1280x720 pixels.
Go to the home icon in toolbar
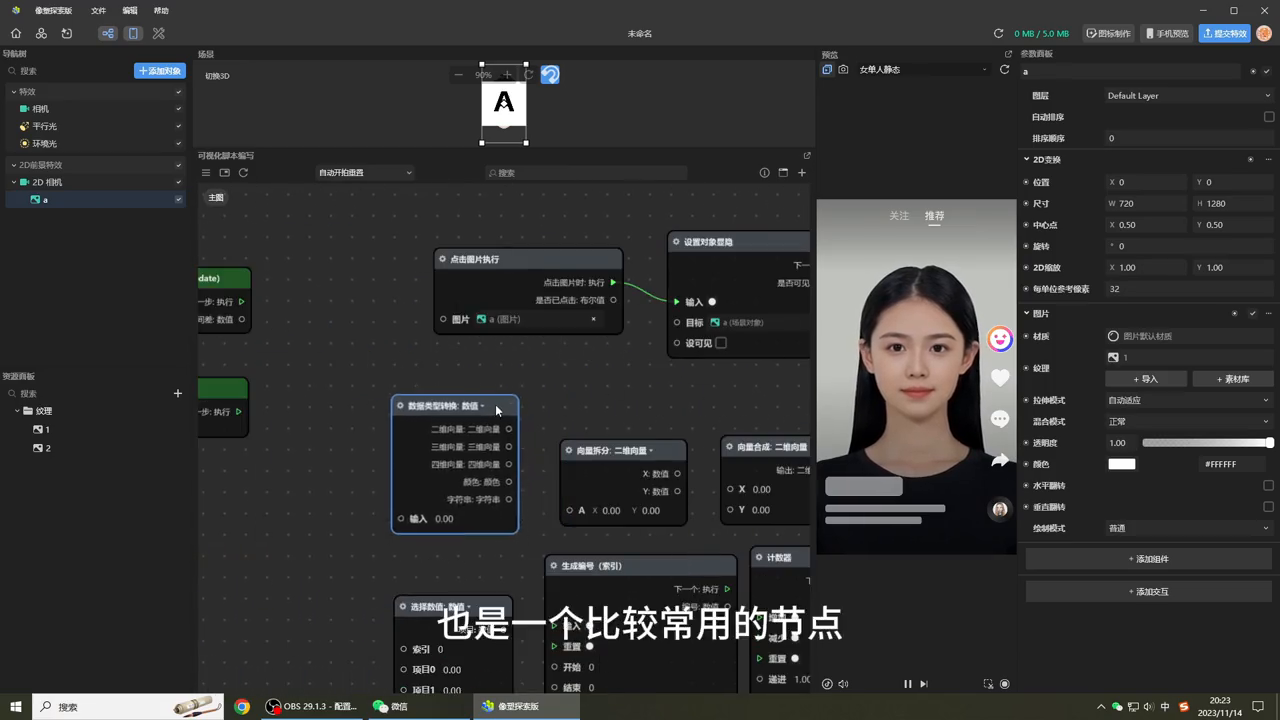(16, 33)
